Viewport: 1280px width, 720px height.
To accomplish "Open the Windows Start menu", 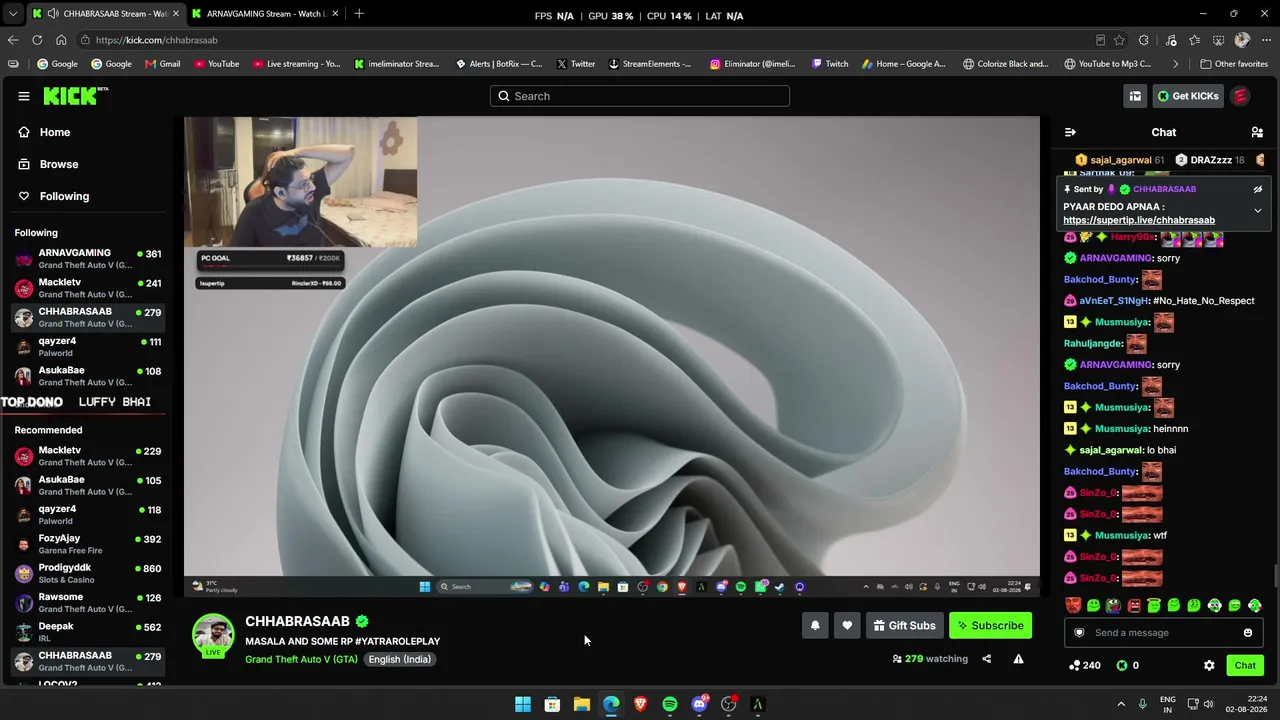I will (x=523, y=704).
